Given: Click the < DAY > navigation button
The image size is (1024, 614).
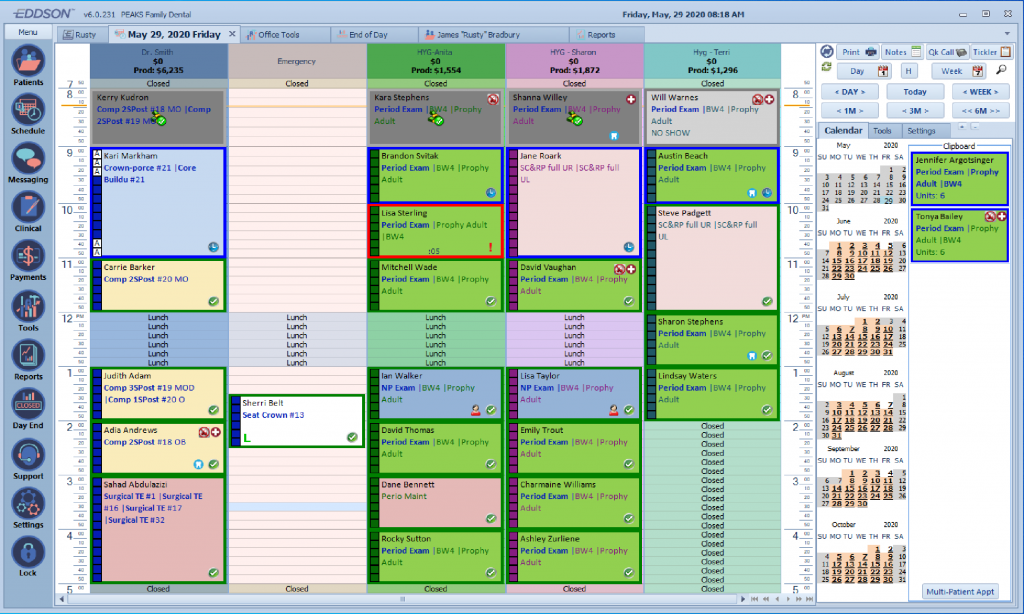Looking at the screenshot, I should tap(850, 92).
